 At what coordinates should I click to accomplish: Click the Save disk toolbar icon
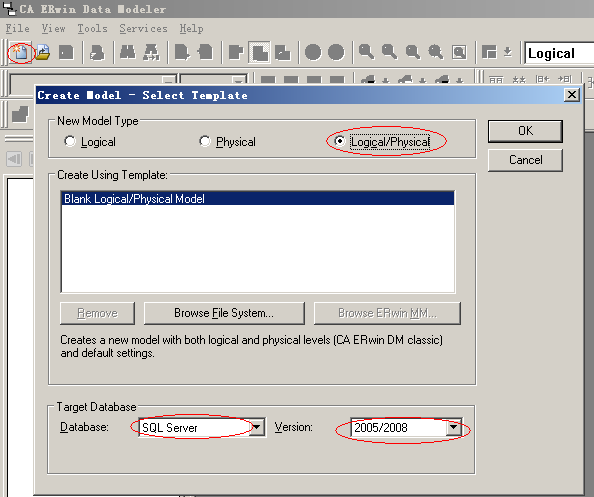click(66, 52)
